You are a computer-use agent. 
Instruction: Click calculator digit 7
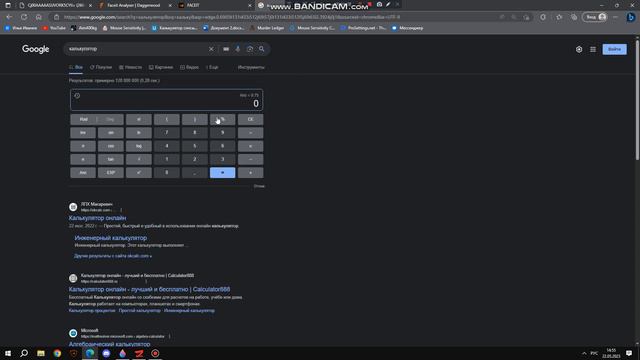coord(167,133)
